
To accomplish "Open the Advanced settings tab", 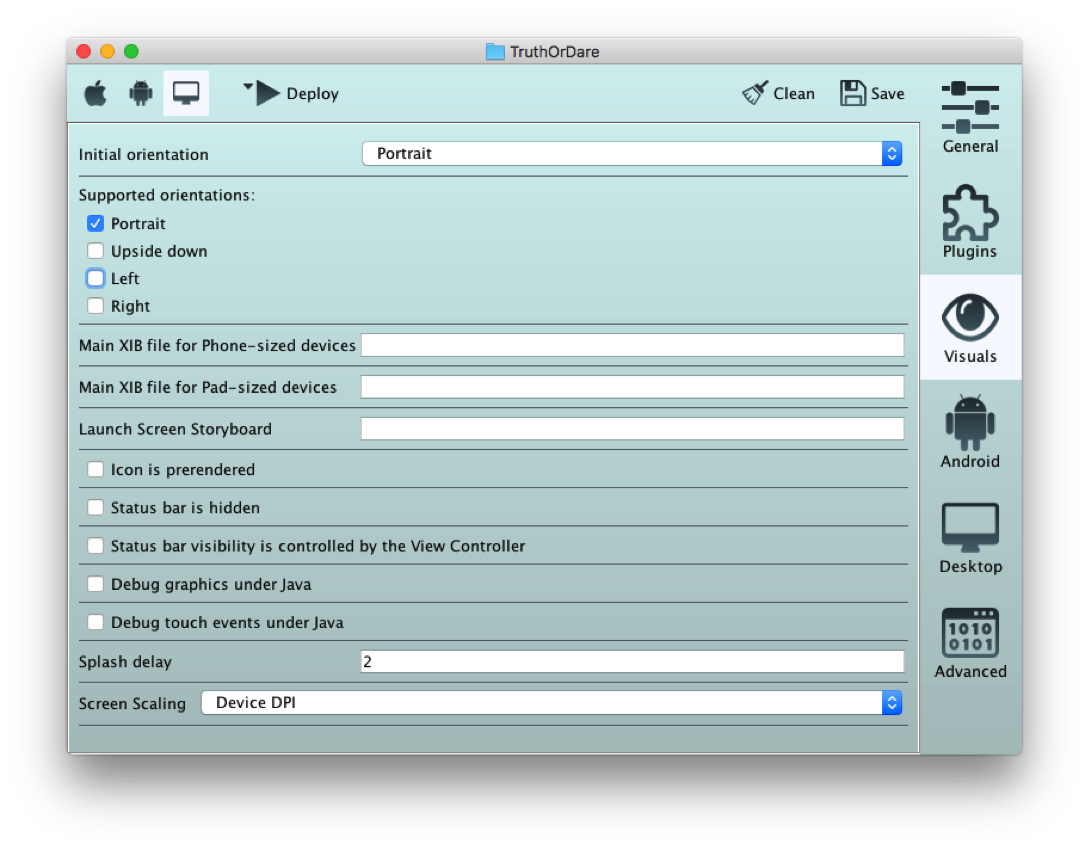I will coord(970,643).
